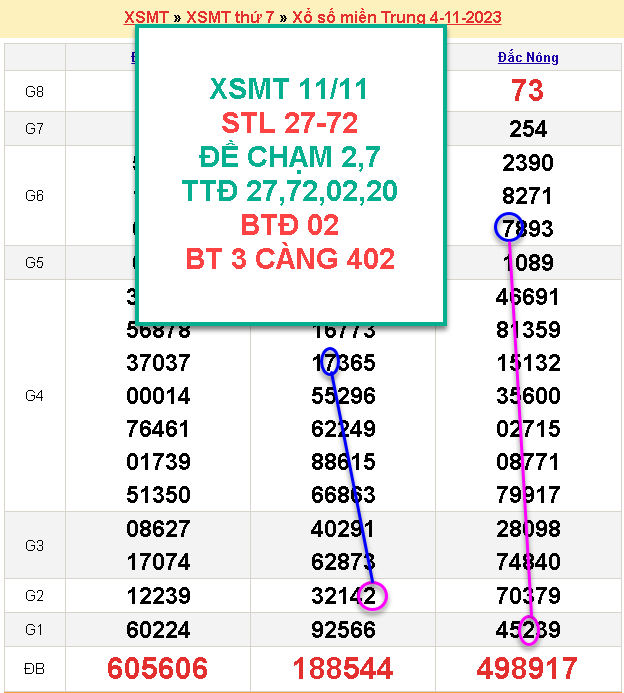The width and height of the screenshot is (624, 693).
Task: Click the blue circle on number 7893
Action: 509,228
